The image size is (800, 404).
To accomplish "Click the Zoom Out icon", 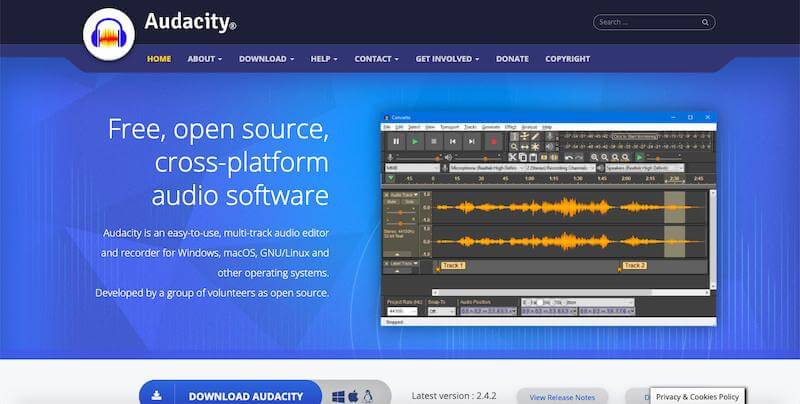I will pyautogui.click(x=605, y=157).
